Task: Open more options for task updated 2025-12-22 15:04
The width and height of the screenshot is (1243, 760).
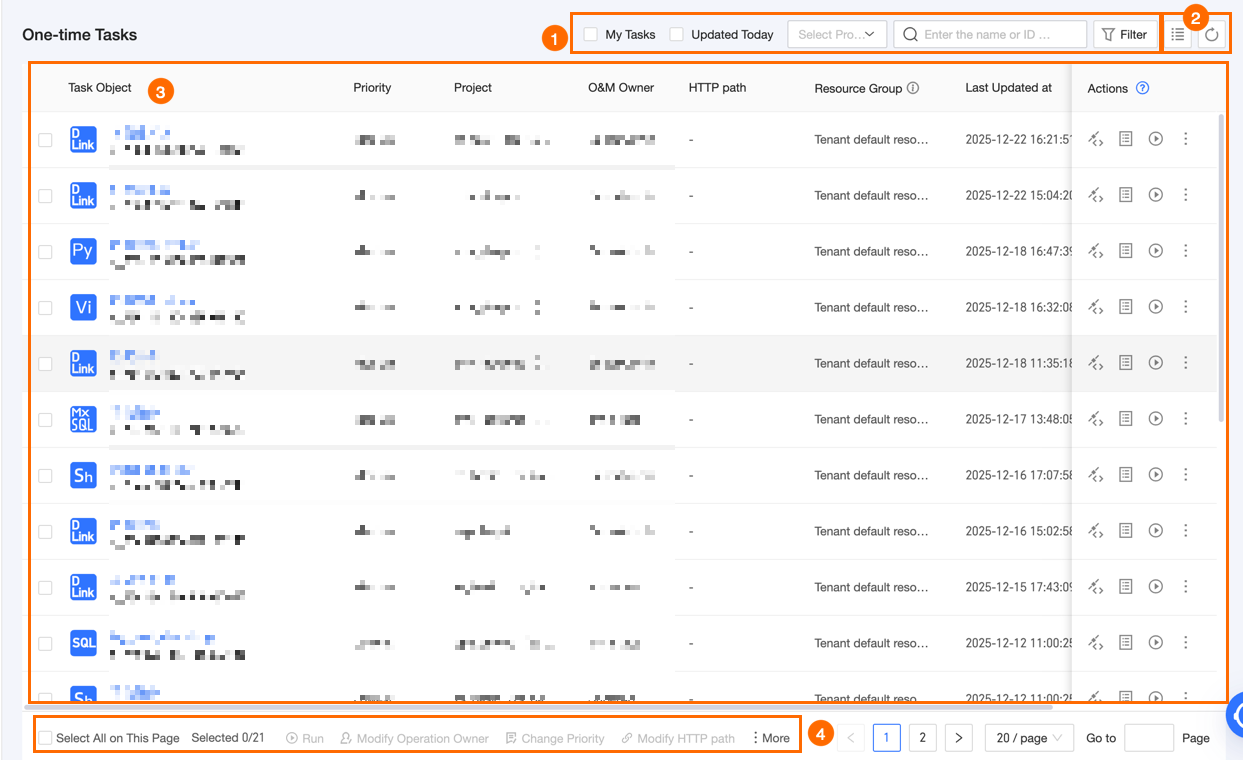Action: coord(1186,195)
